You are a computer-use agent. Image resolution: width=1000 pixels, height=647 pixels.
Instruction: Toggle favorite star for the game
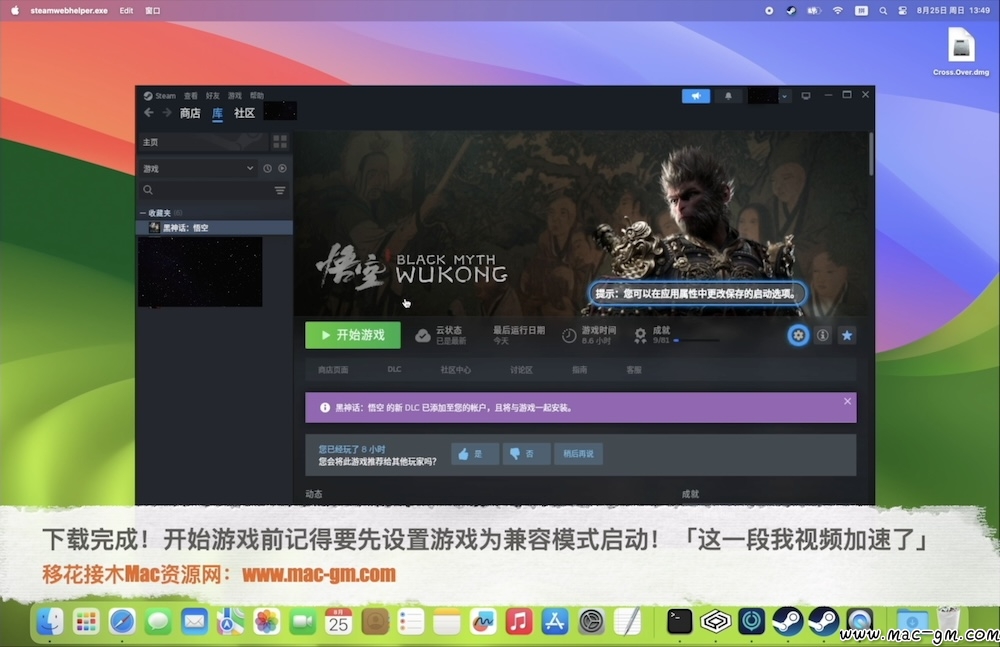pyautogui.click(x=847, y=335)
